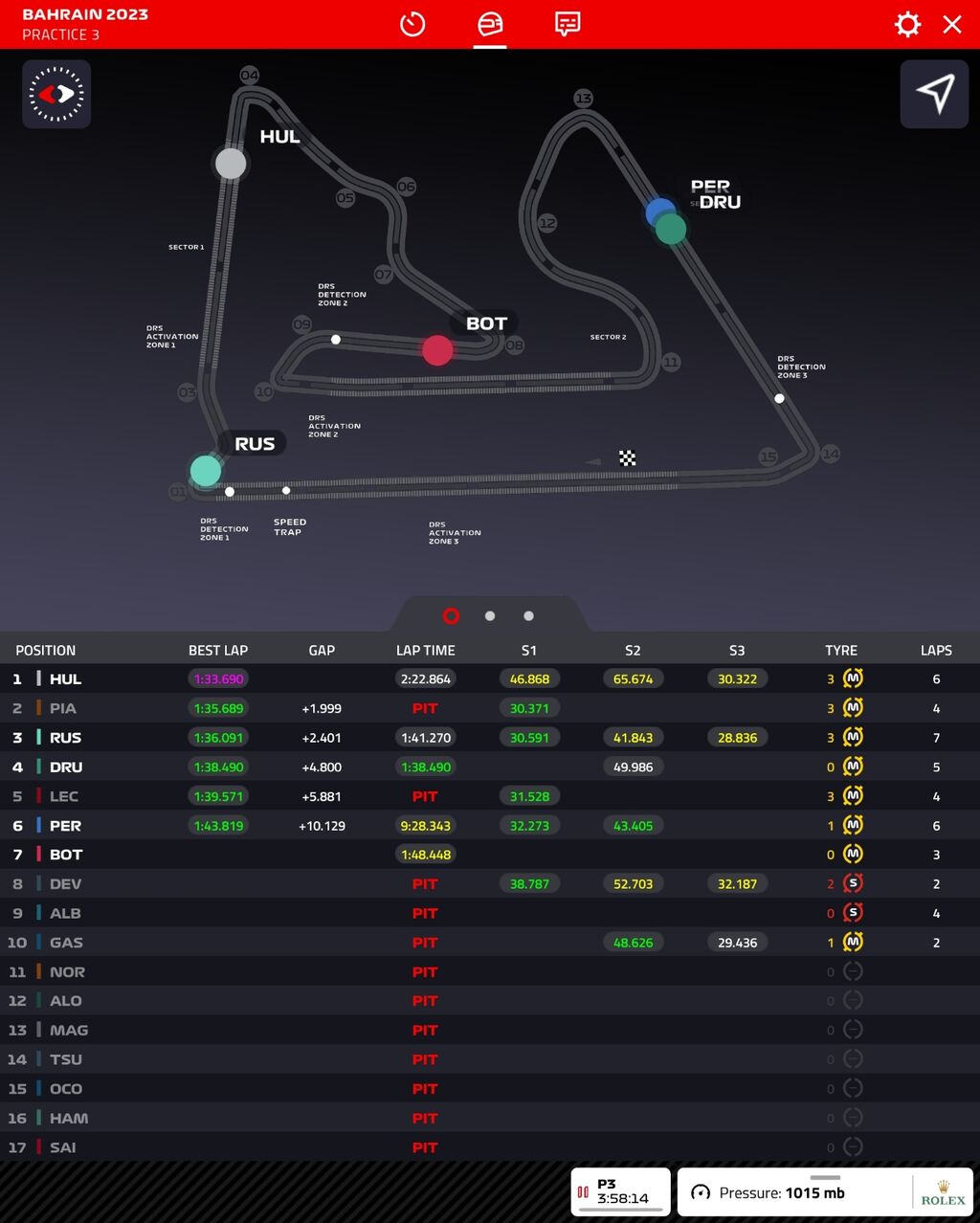
Task: Select HUL best lap 1:33.690
Action: [218, 678]
